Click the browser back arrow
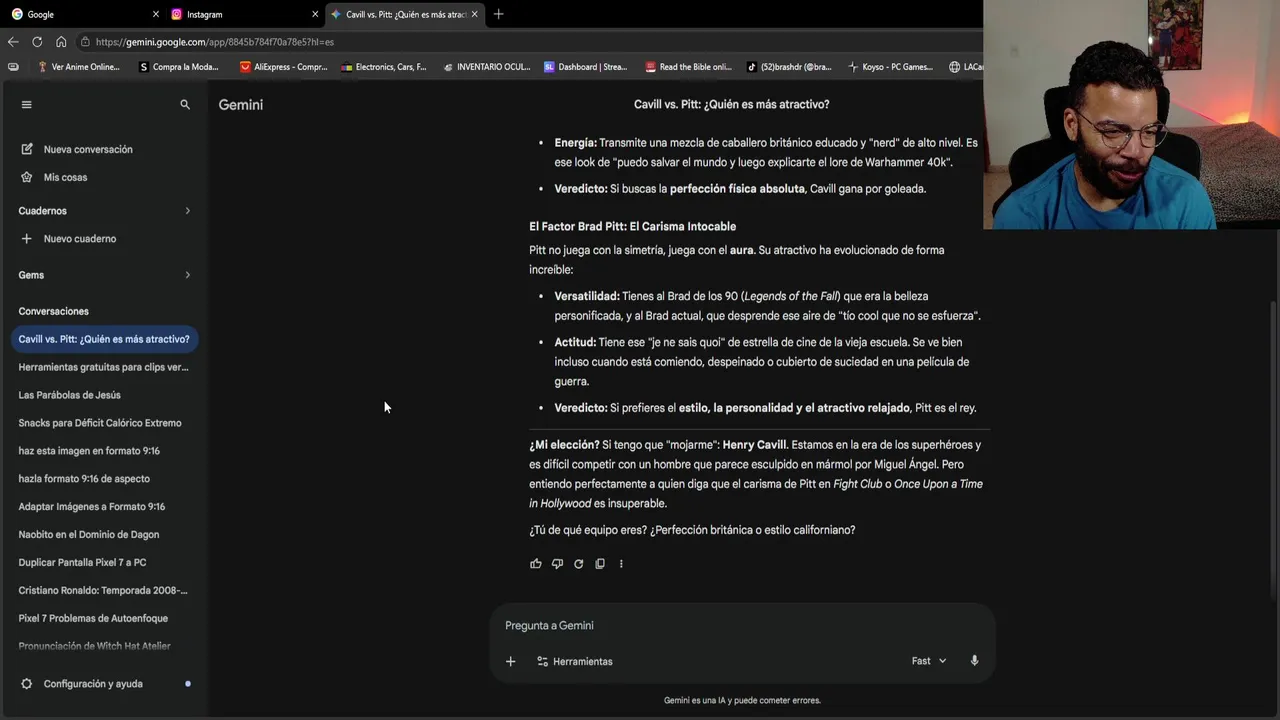 pos(13,42)
